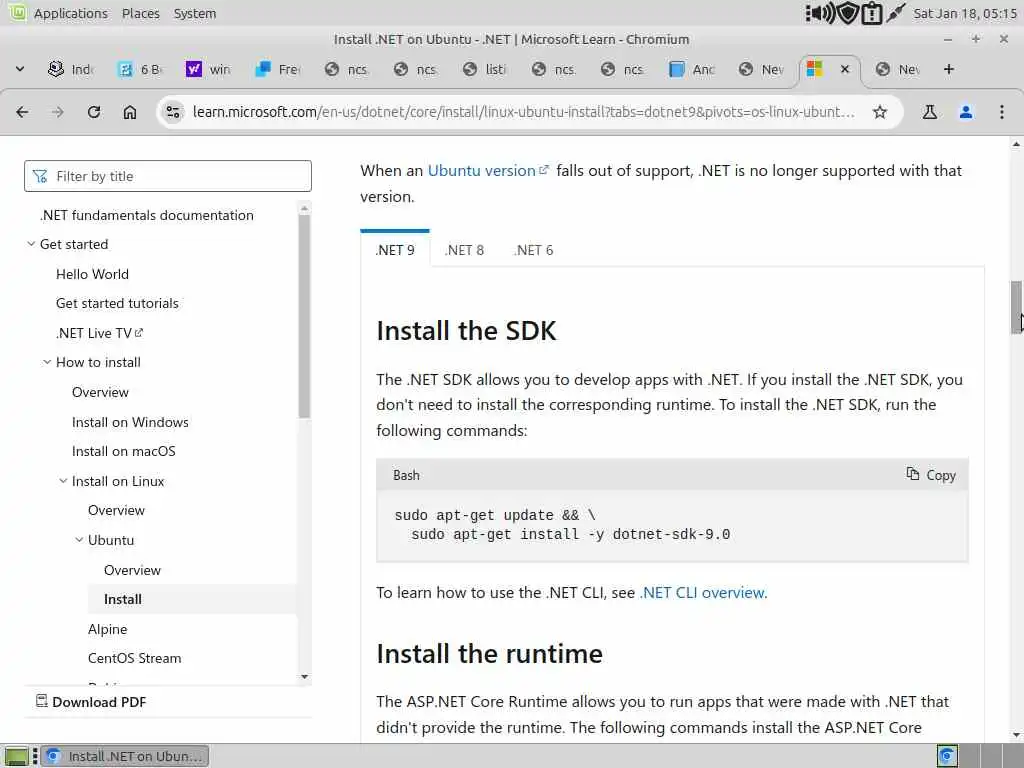This screenshot has height=768, width=1024.
Task: Select the .NET 9 tab
Action: pos(395,250)
